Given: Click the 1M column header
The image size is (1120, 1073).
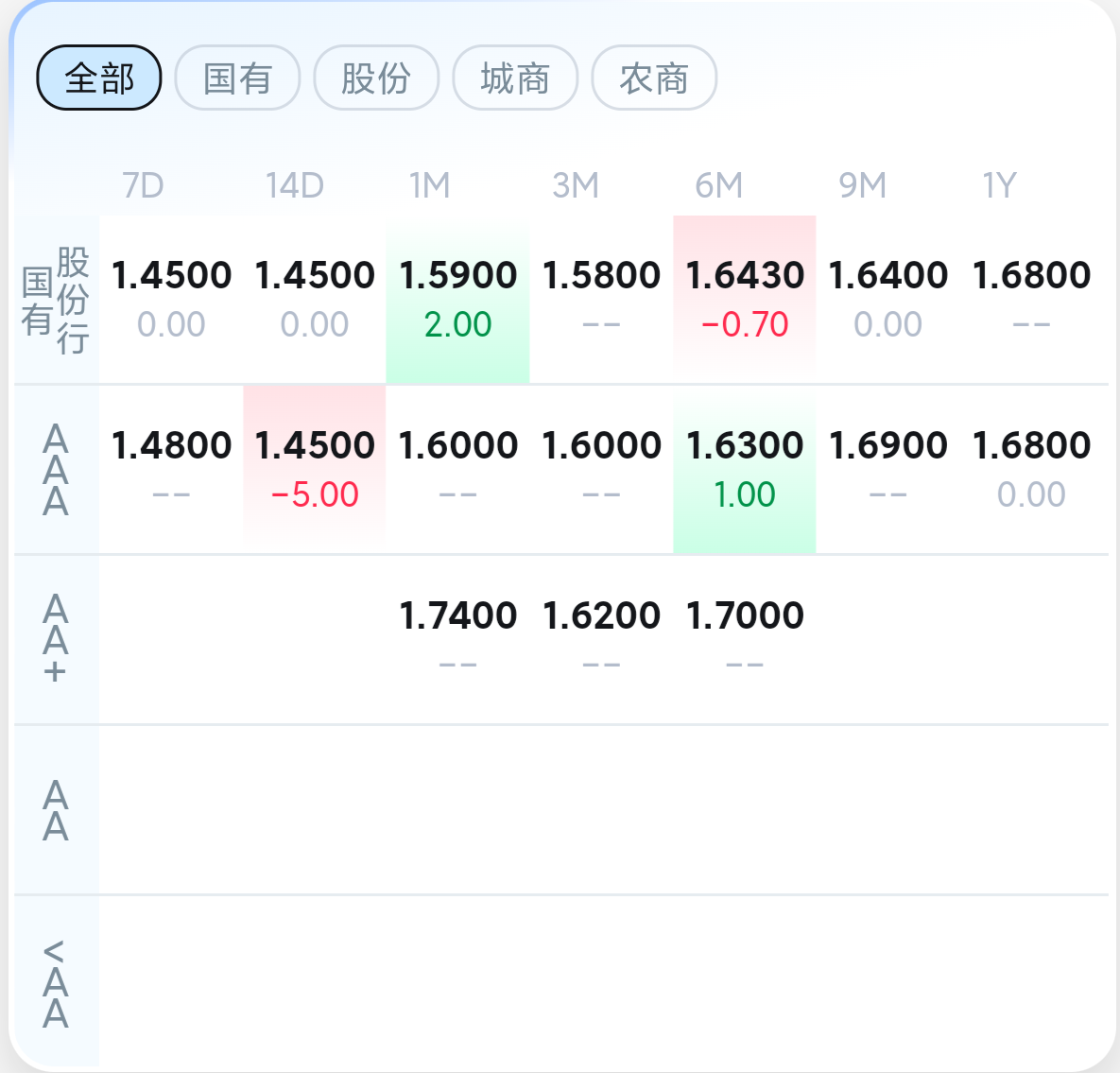Looking at the screenshot, I should pyautogui.click(x=429, y=185).
